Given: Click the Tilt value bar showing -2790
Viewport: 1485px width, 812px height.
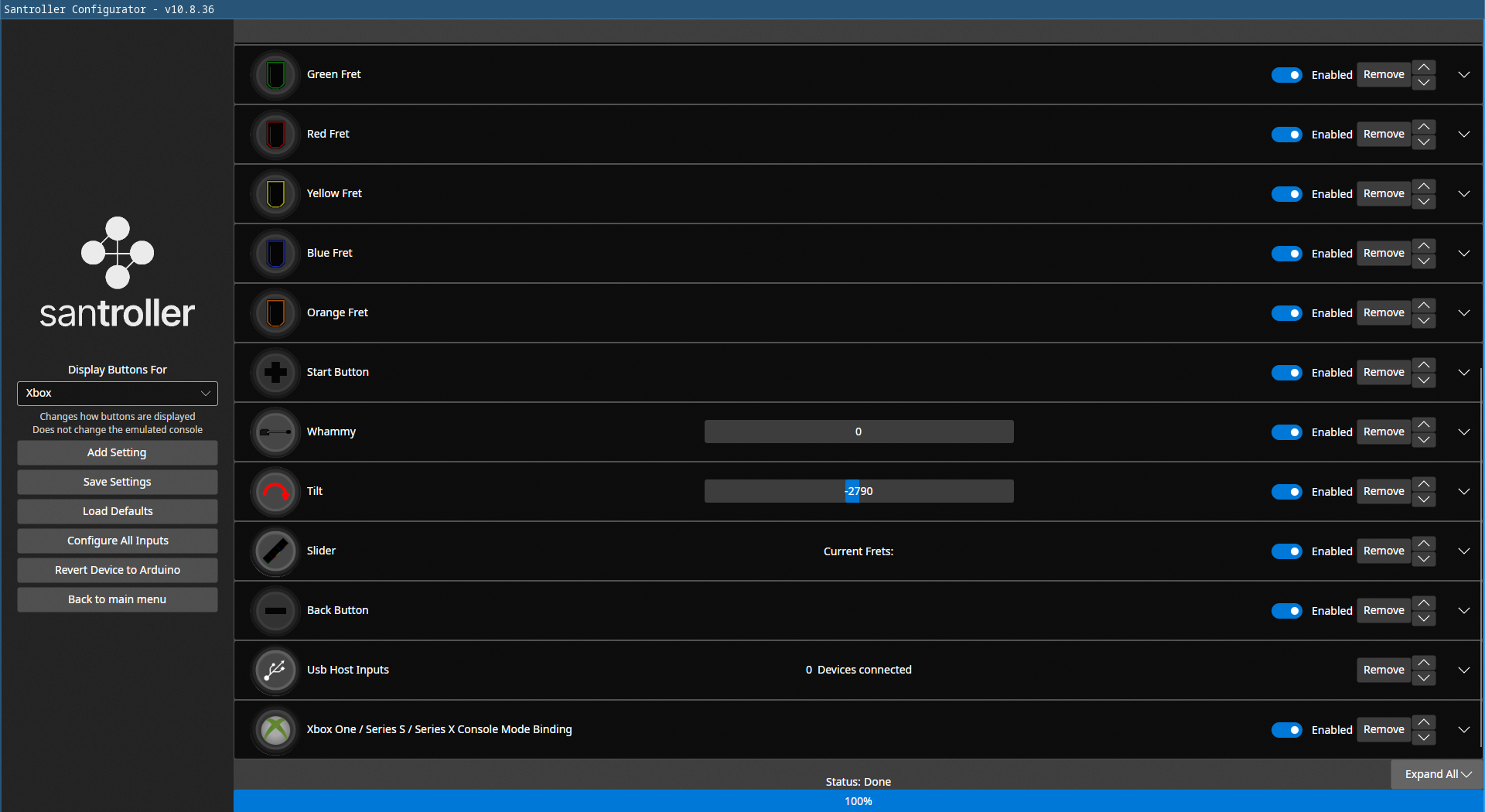Looking at the screenshot, I should click(x=859, y=492).
